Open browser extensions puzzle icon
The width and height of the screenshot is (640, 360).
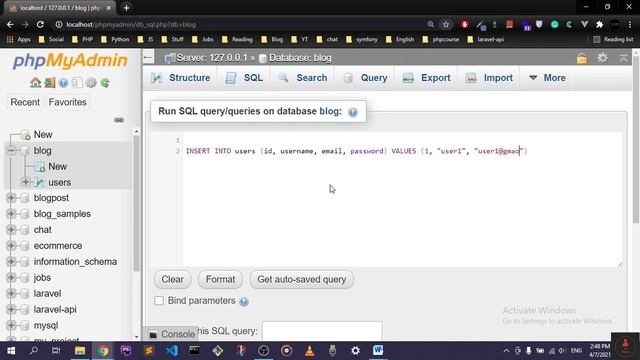click(x=600, y=24)
